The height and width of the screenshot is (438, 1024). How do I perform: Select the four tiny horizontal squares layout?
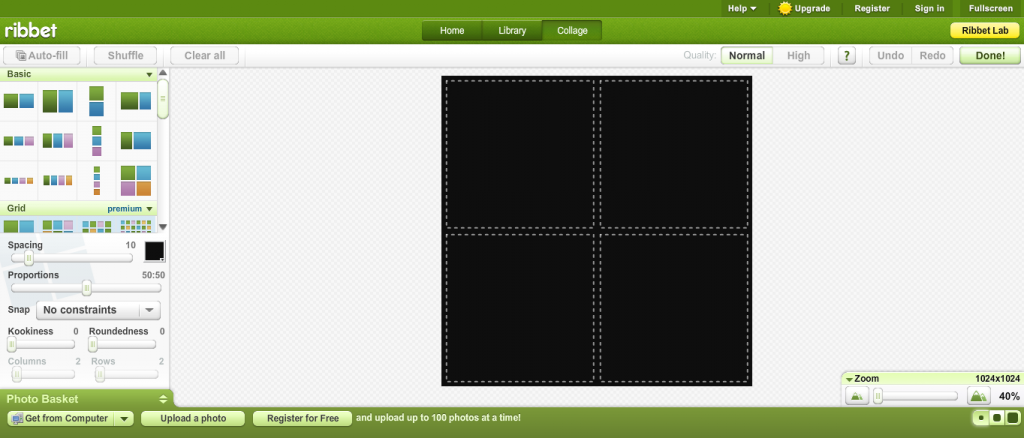coord(18,180)
